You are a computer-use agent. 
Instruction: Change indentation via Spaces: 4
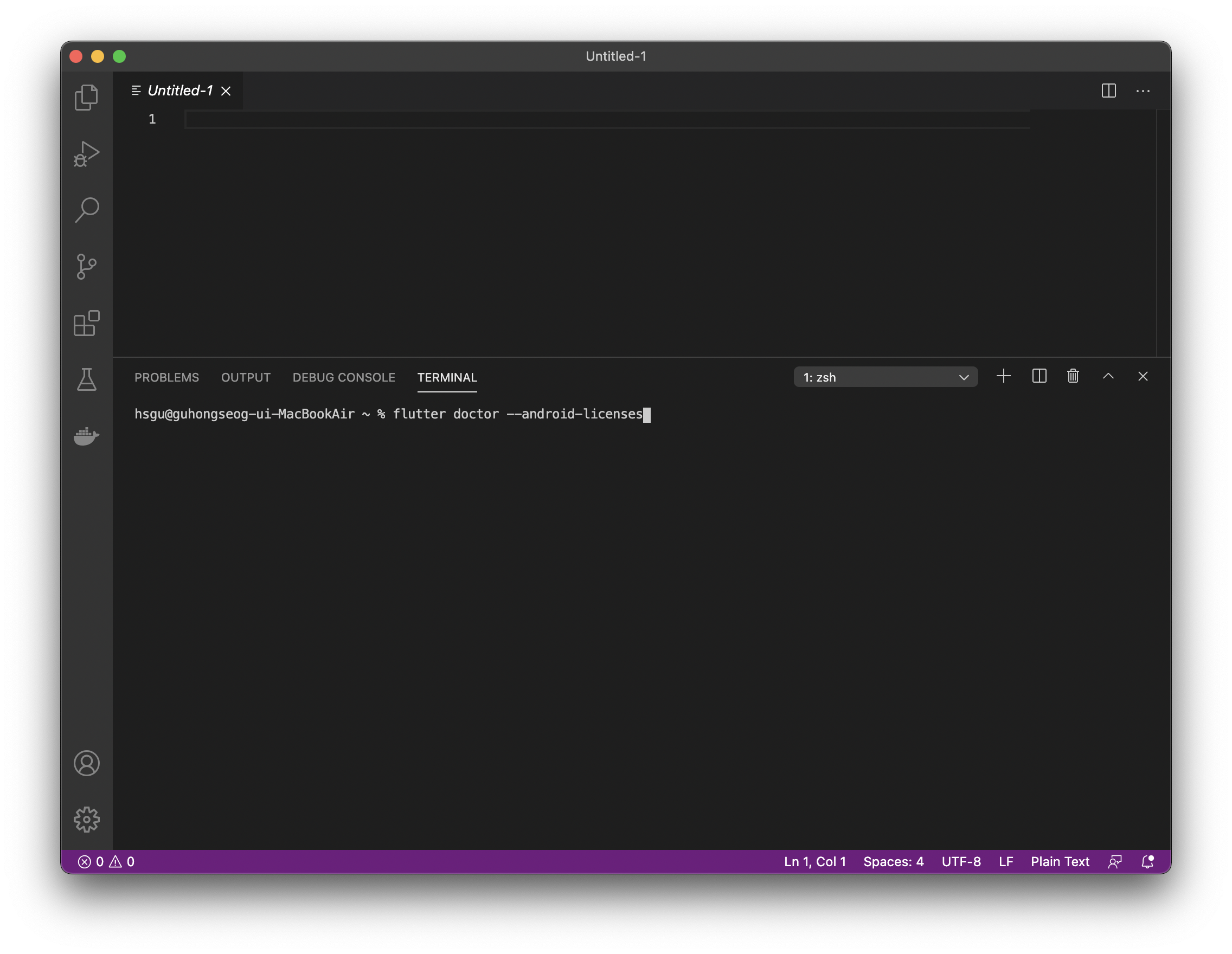coord(894,861)
